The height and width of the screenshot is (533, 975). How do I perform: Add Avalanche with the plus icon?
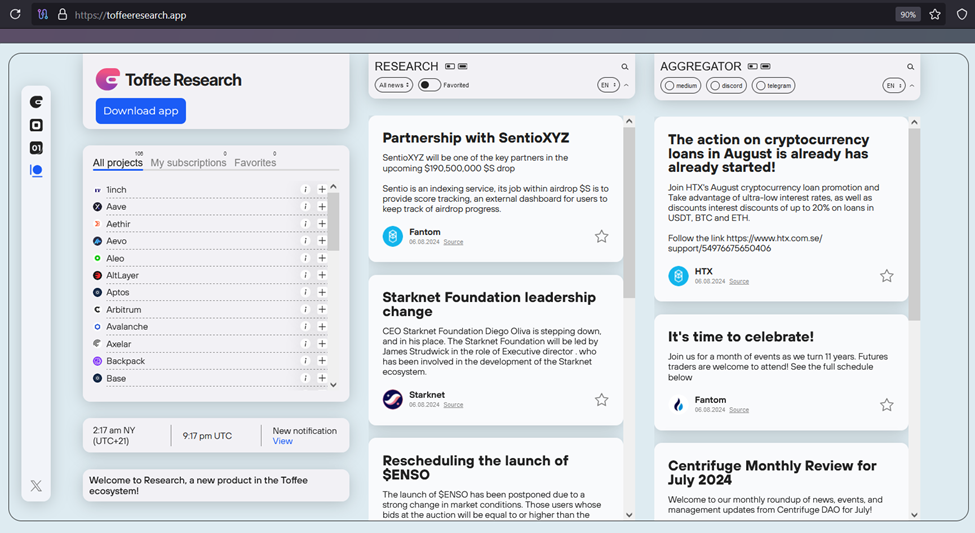tap(322, 327)
